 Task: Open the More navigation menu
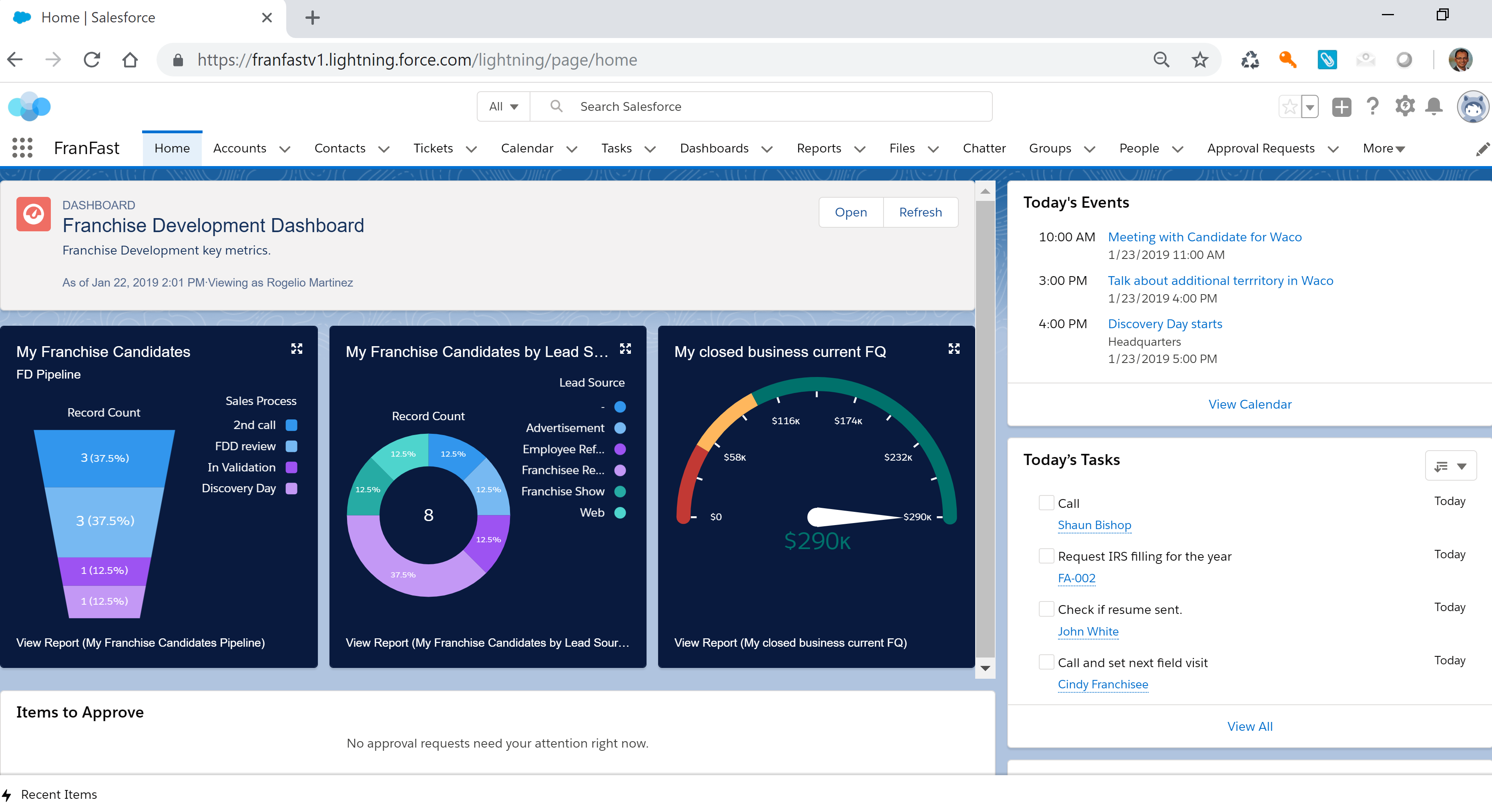[1383, 148]
